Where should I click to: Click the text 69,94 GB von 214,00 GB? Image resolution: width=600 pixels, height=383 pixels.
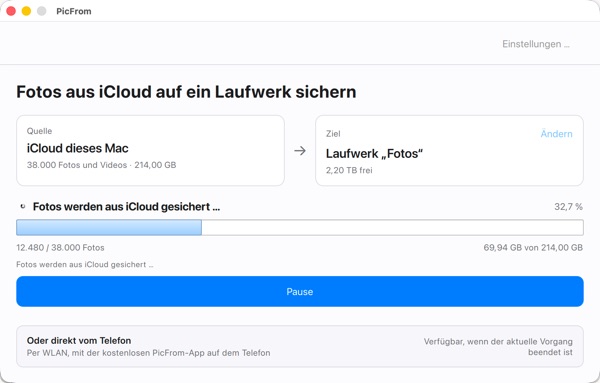click(x=533, y=248)
